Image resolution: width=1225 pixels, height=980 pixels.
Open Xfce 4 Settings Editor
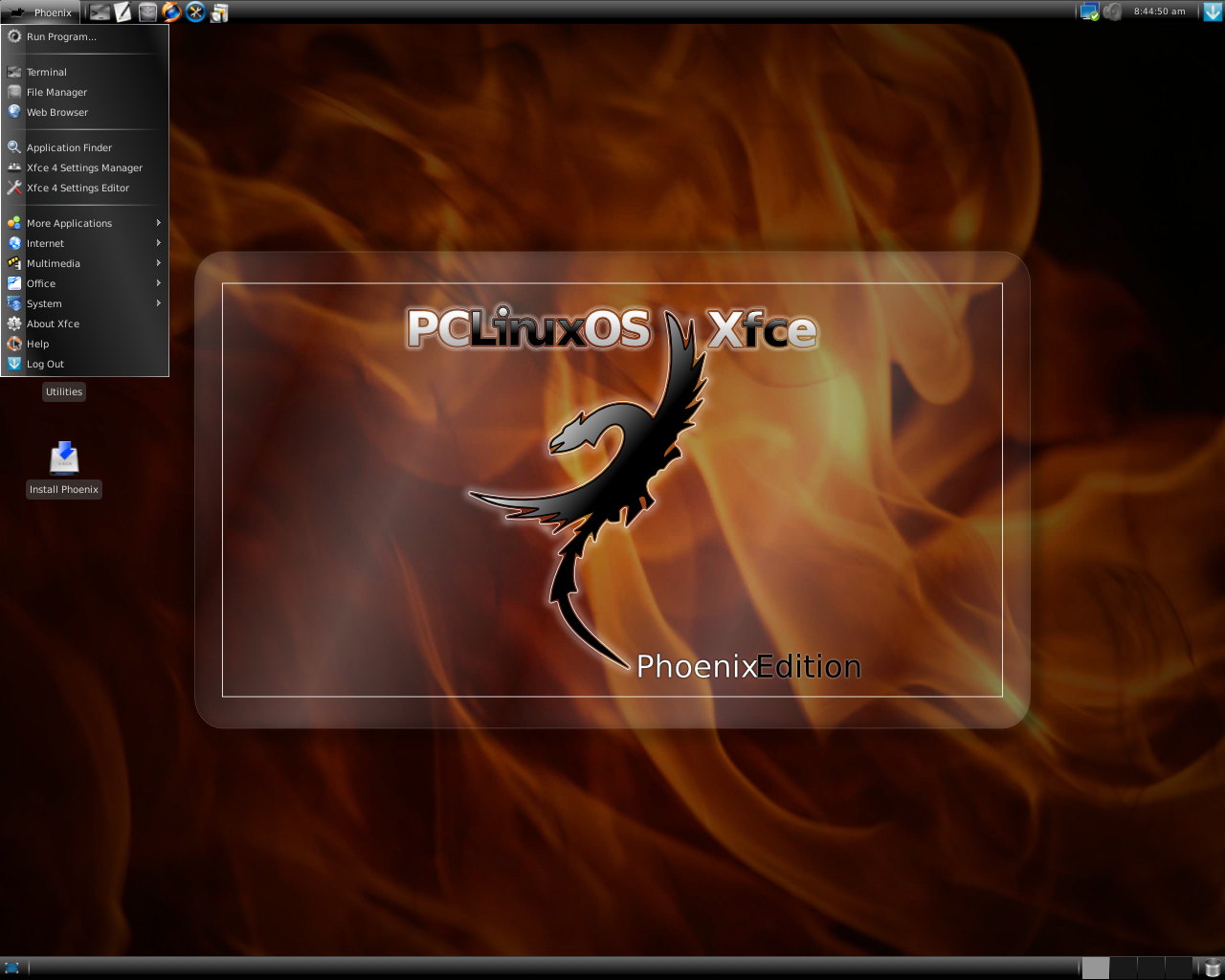point(84,188)
